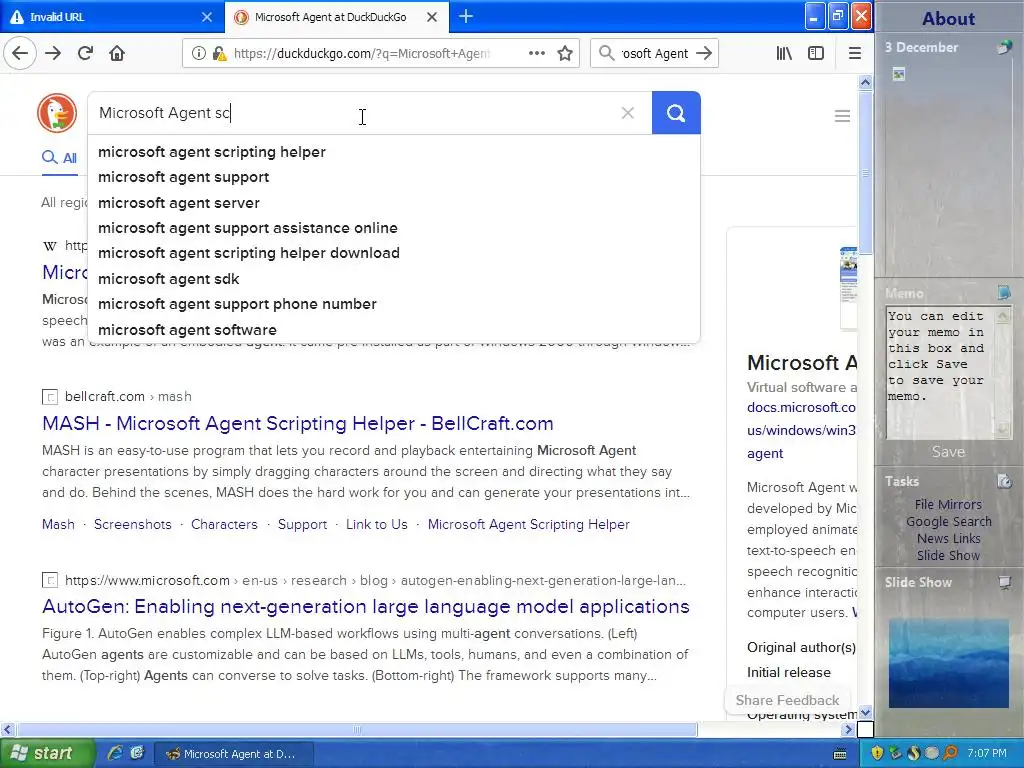Viewport: 1024px width, 768px height.
Task: Click the Slide Show preview image
Action: point(948,663)
